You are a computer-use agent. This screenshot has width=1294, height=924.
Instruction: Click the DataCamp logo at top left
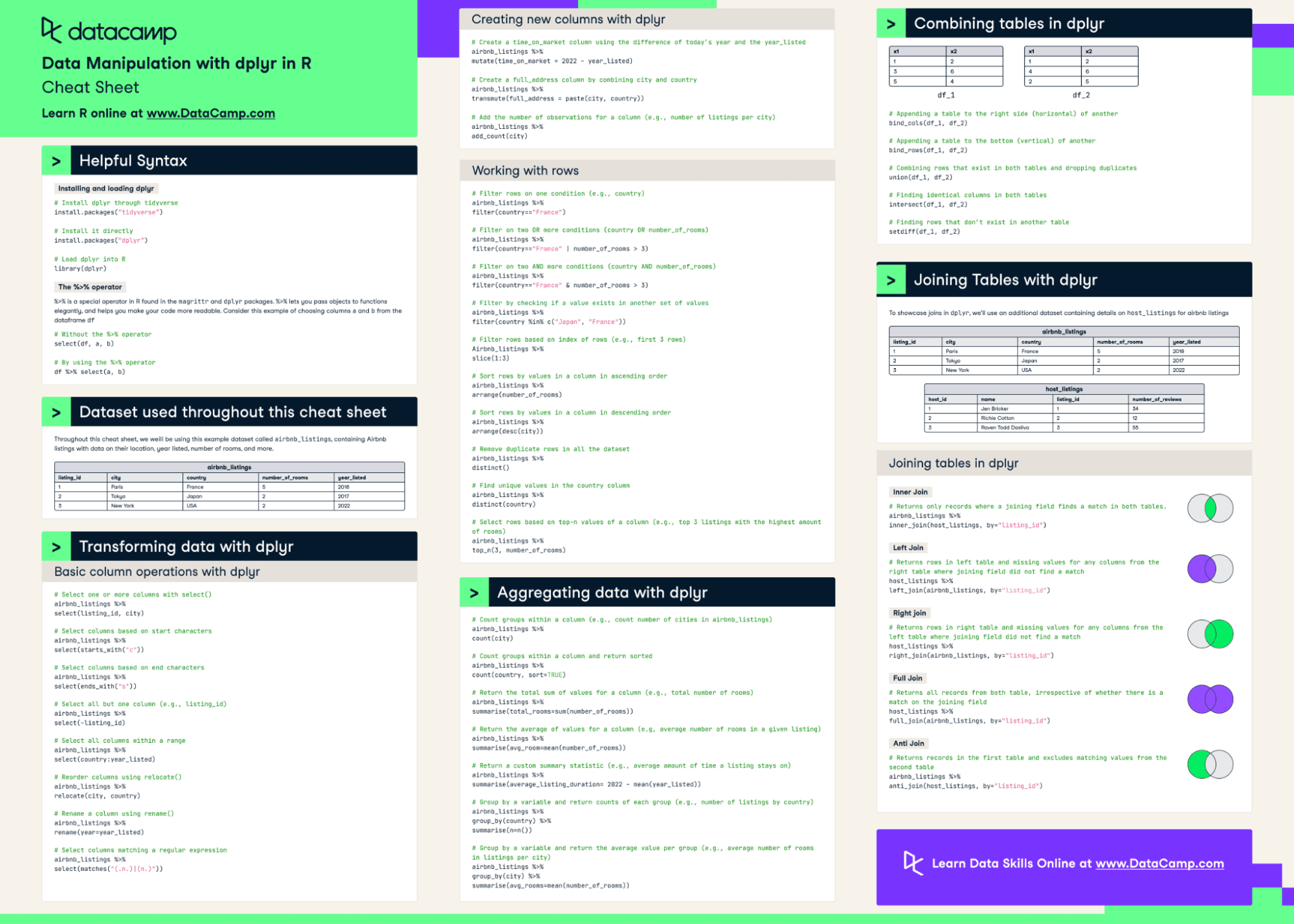109,30
